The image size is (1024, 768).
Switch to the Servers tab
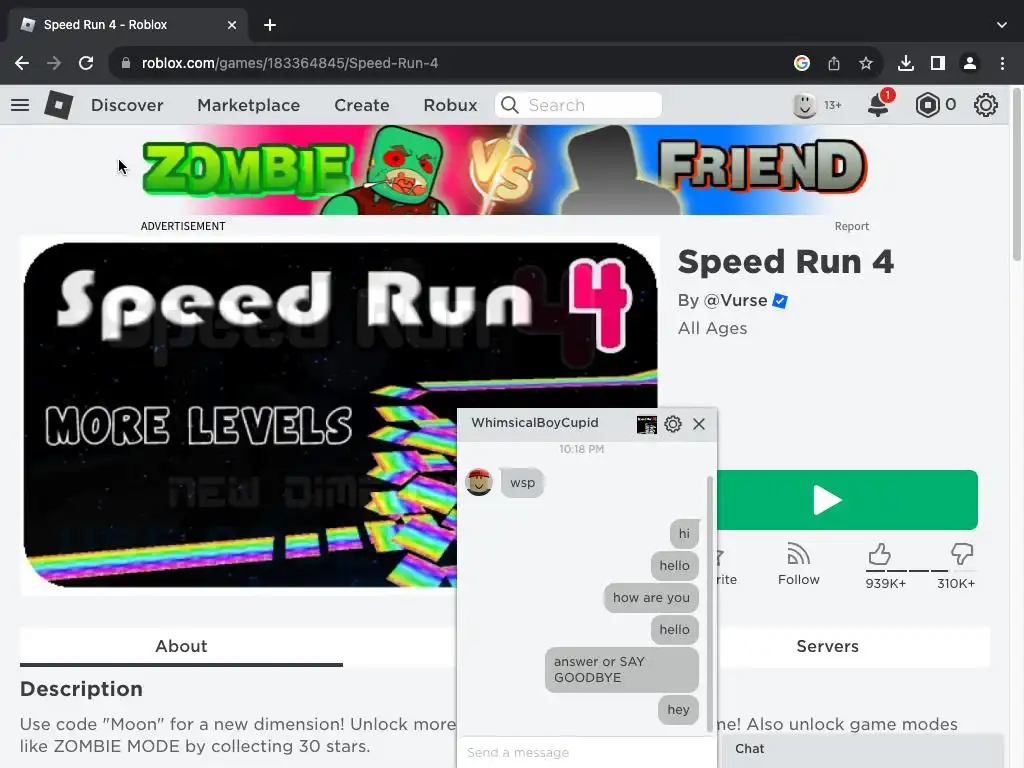(x=827, y=647)
